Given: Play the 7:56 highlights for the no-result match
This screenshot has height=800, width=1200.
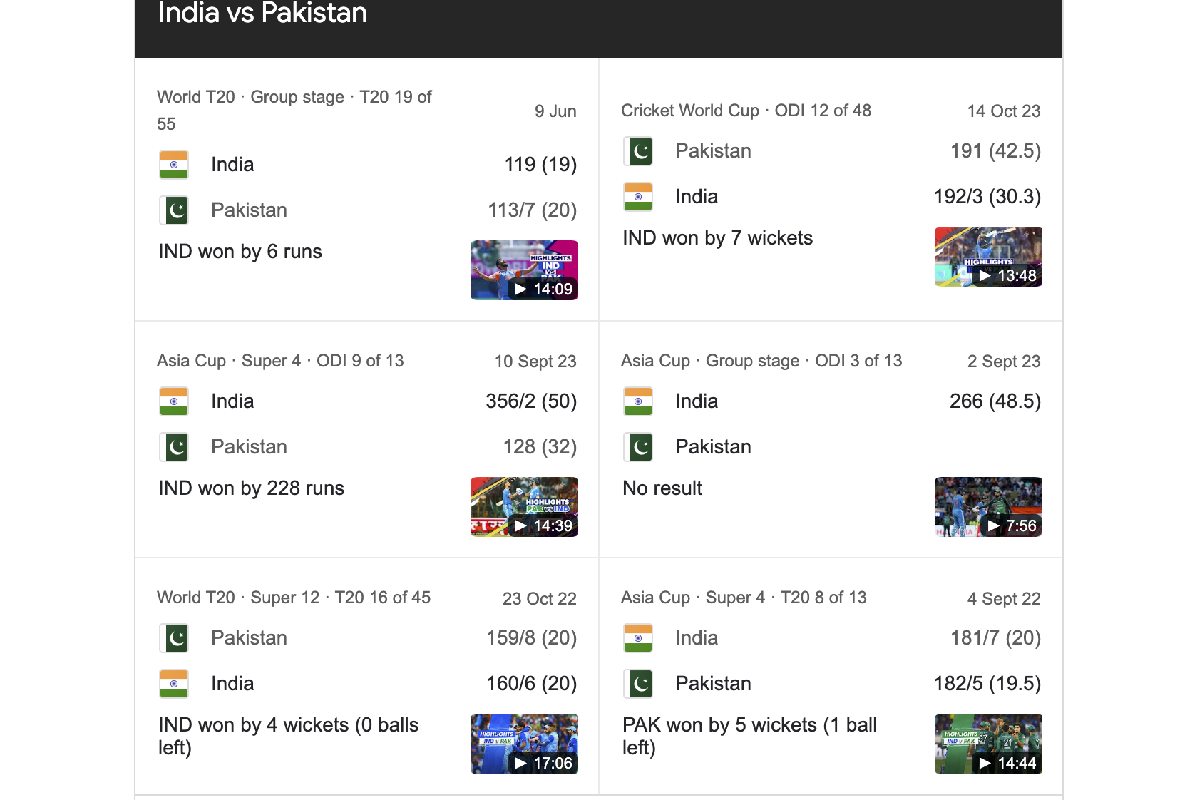Looking at the screenshot, I should tap(988, 507).
